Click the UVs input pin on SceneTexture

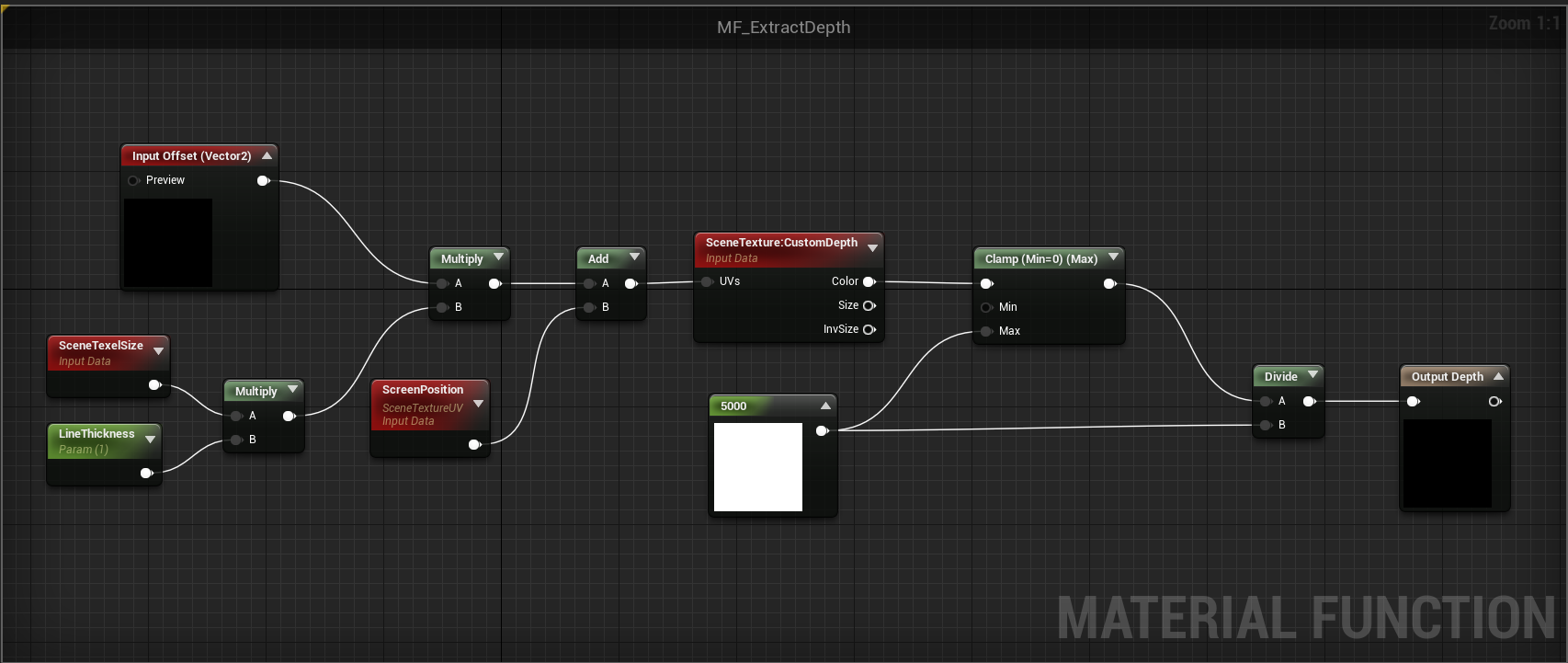pos(707,281)
